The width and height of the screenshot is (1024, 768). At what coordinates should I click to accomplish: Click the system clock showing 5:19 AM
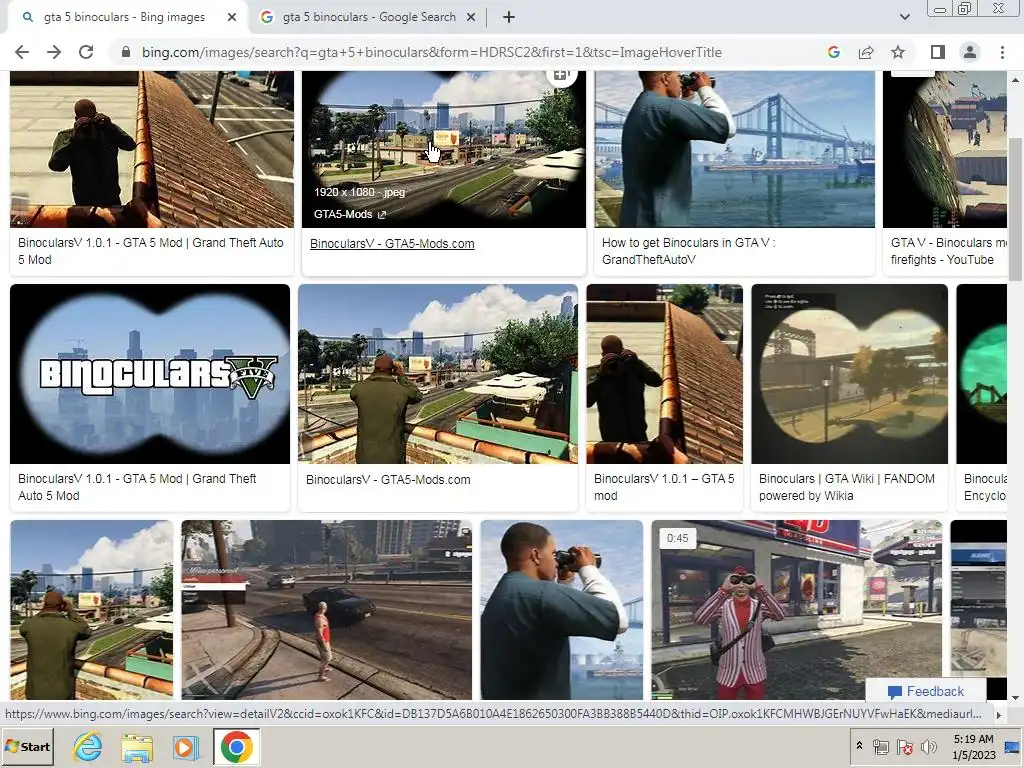pos(974,746)
